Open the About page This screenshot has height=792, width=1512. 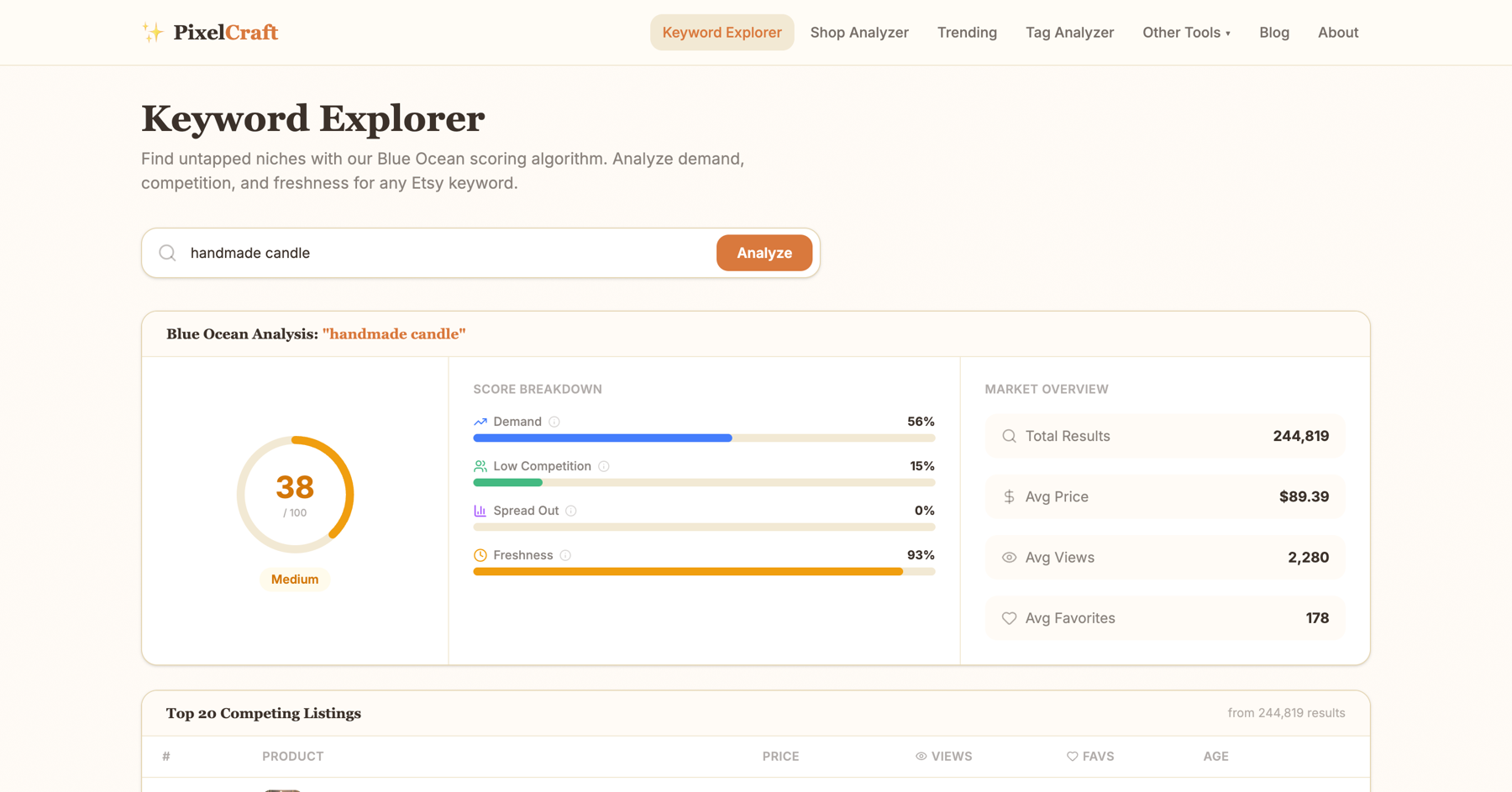click(x=1338, y=33)
